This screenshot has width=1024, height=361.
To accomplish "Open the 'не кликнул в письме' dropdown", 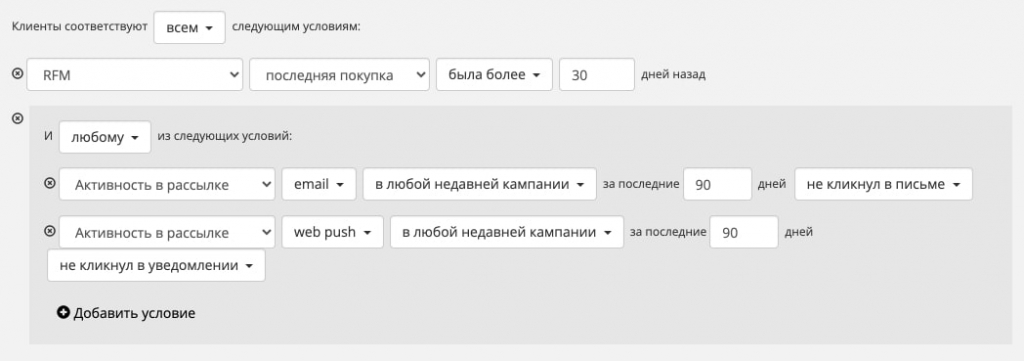I will tap(883, 184).
